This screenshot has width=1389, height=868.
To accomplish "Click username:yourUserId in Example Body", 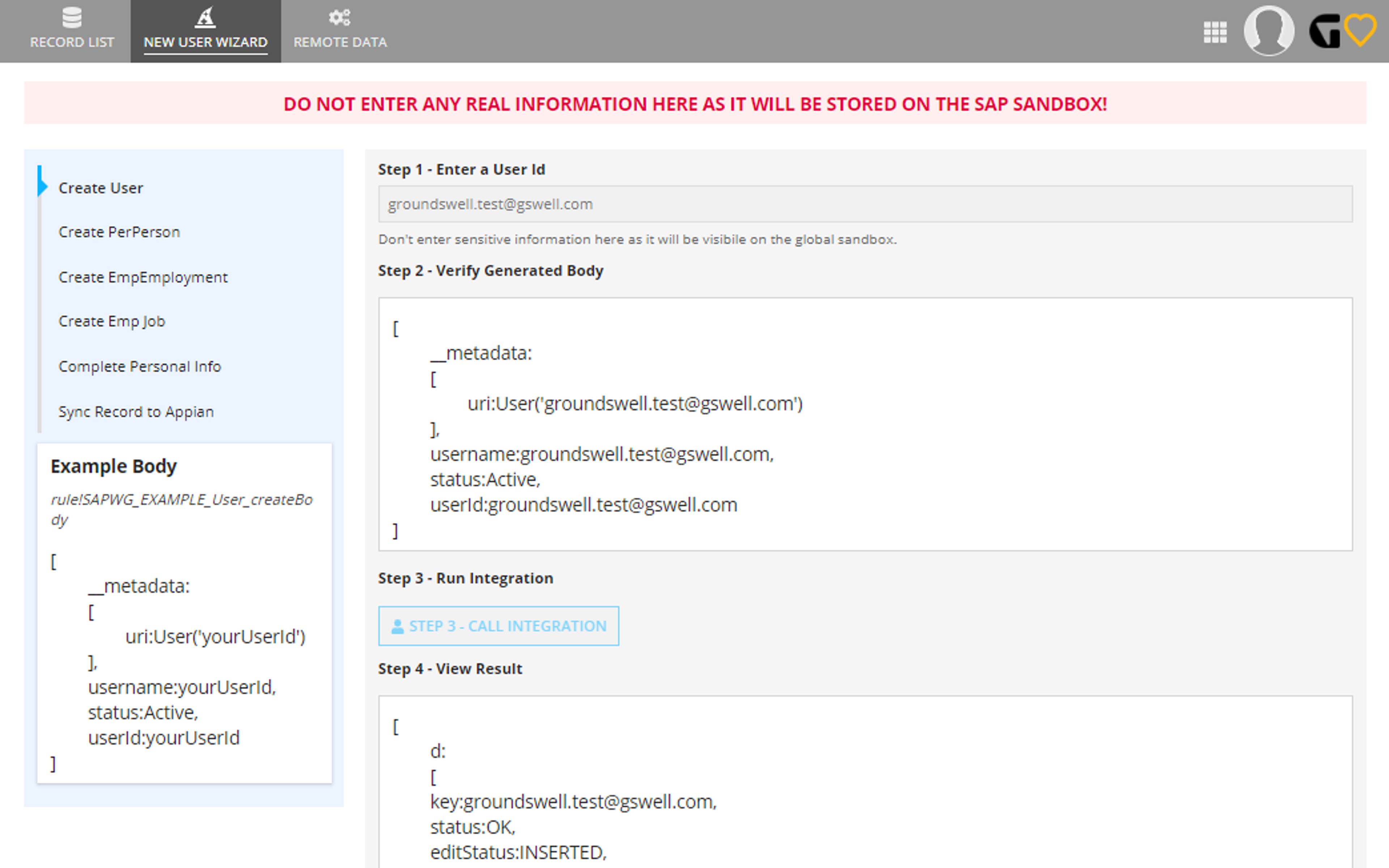I will pyautogui.click(x=182, y=687).
